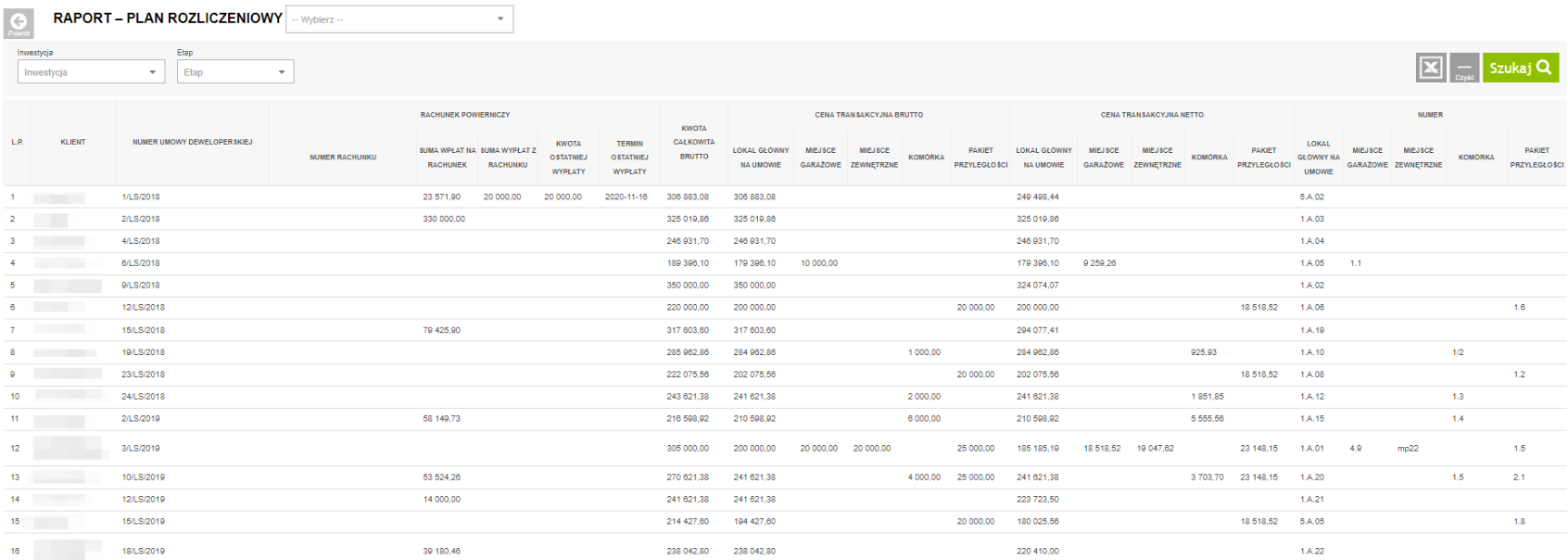Image resolution: width=1568 pixels, height=560 pixels.
Task: Select contract number 18/LS/2019
Action: (143, 551)
